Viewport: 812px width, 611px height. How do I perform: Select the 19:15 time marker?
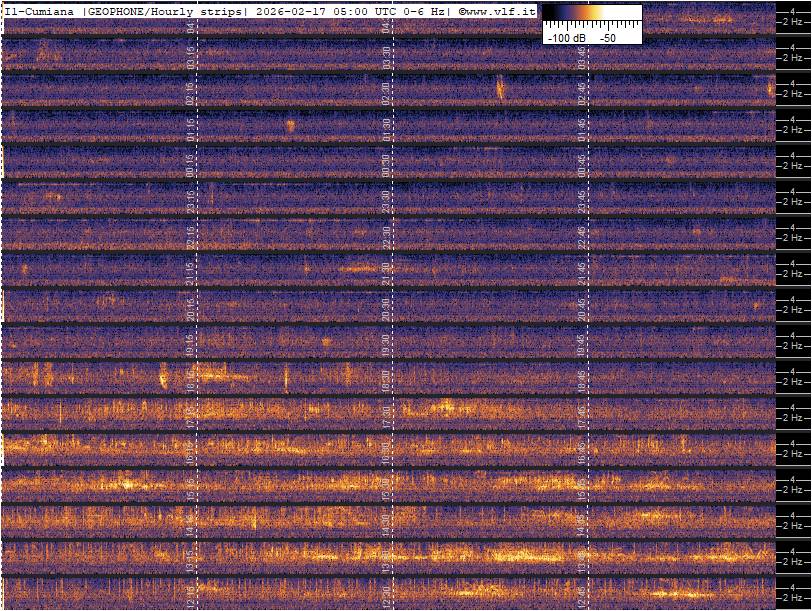pyautogui.click(x=191, y=344)
